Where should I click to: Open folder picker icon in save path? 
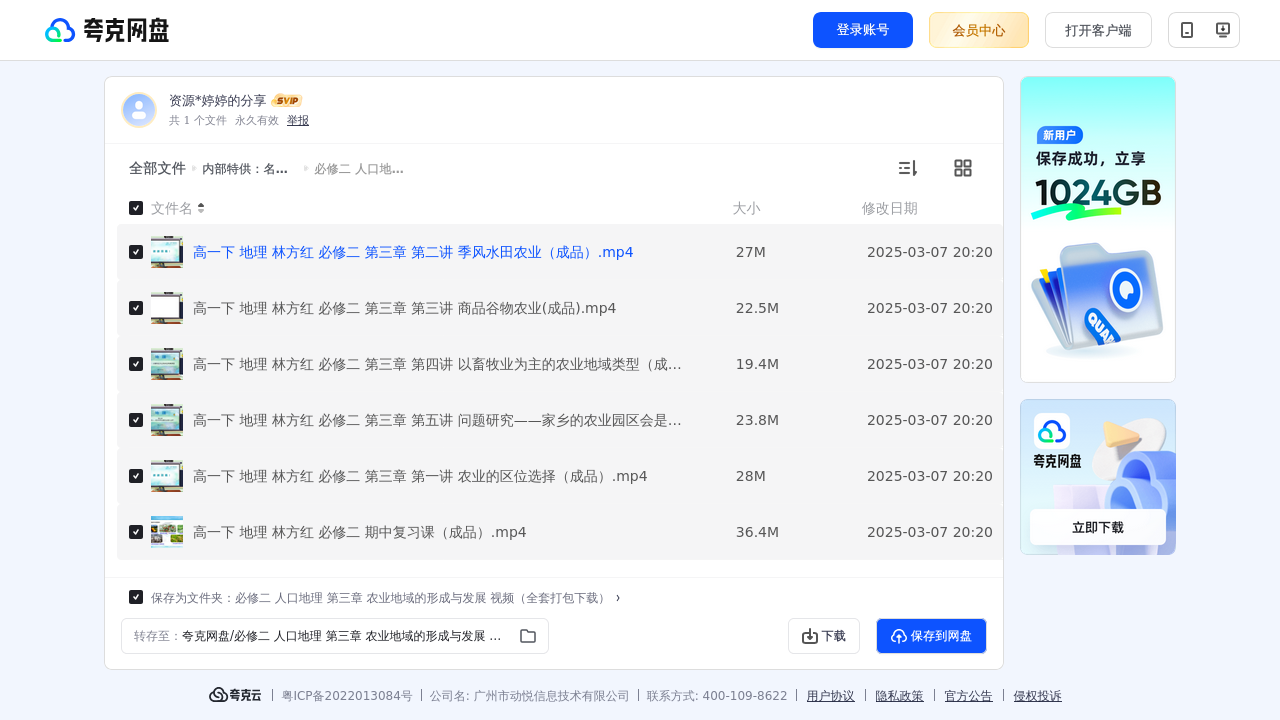528,636
